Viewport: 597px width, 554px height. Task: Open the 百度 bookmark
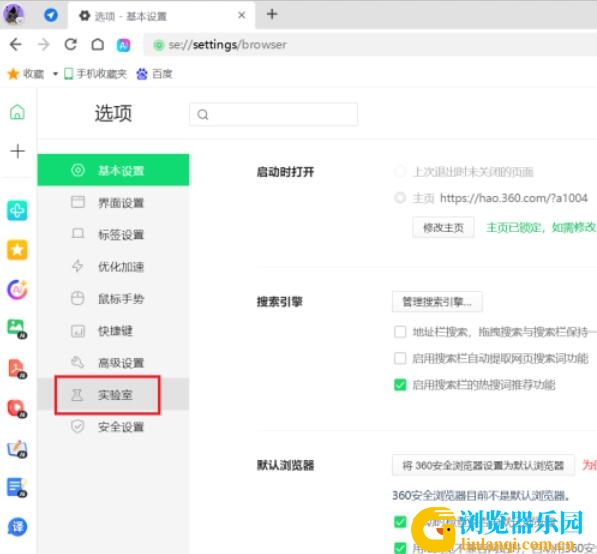154,74
